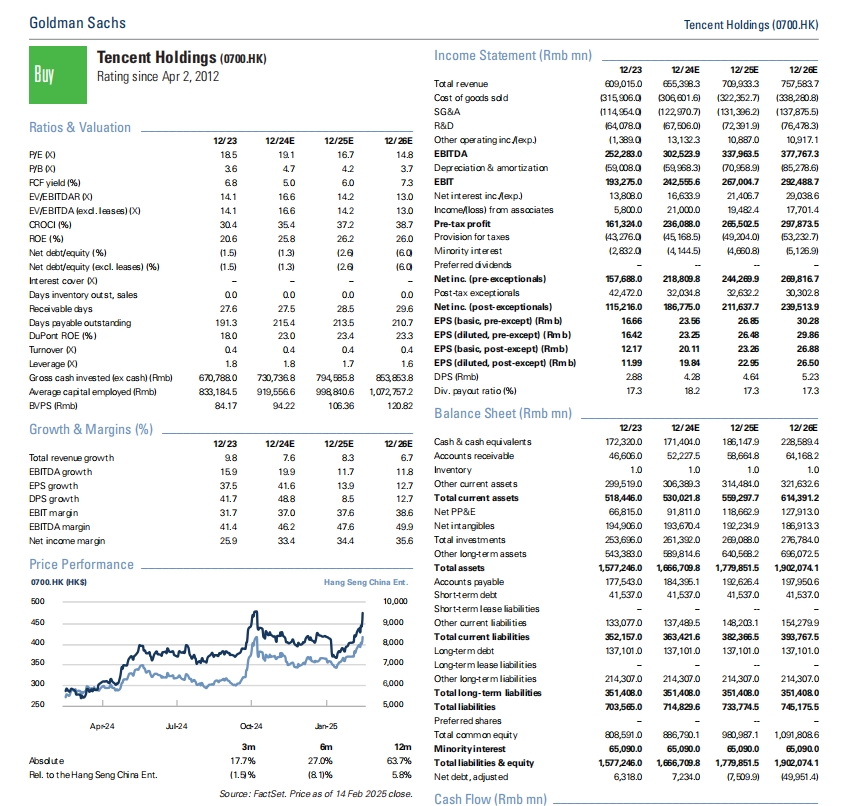Click the ROE (%) row label
This screenshot has width=845, height=806.
coord(46,239)
